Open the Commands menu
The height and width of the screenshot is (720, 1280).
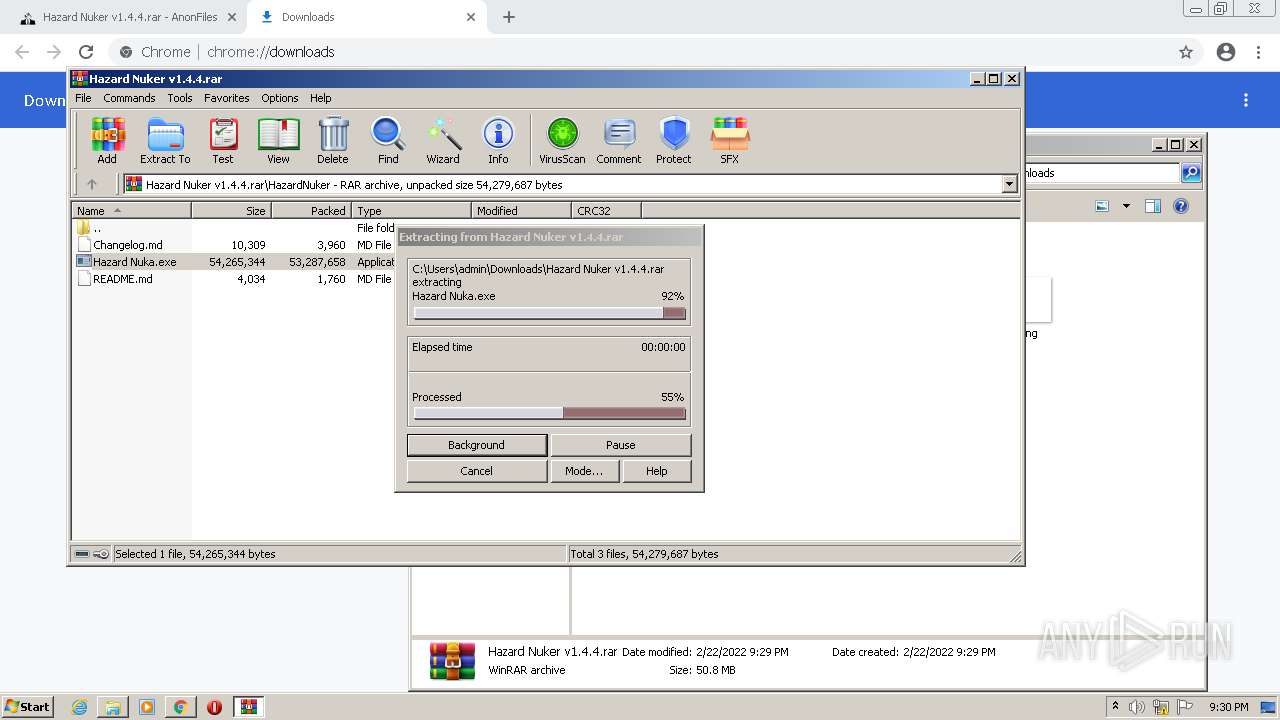(x=129, y=98)
